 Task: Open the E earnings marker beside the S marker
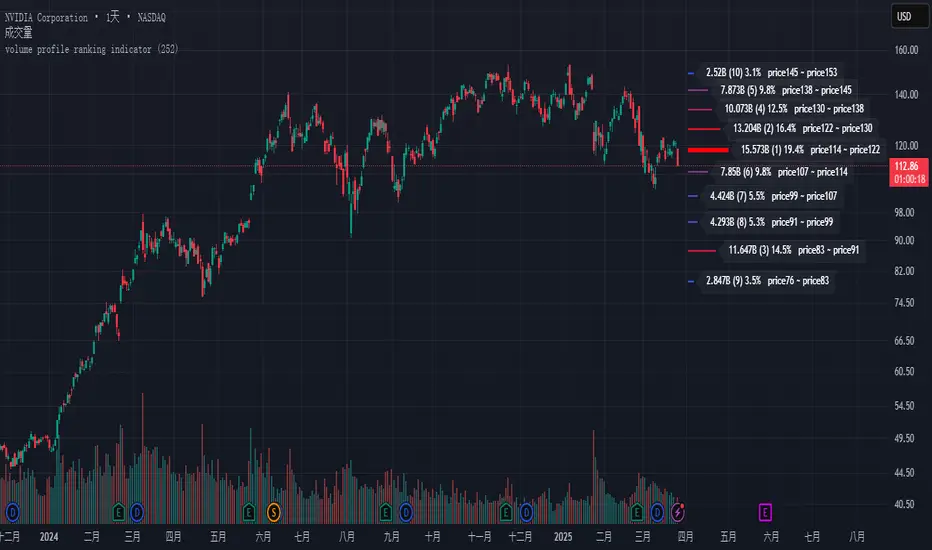coord(250,512)
